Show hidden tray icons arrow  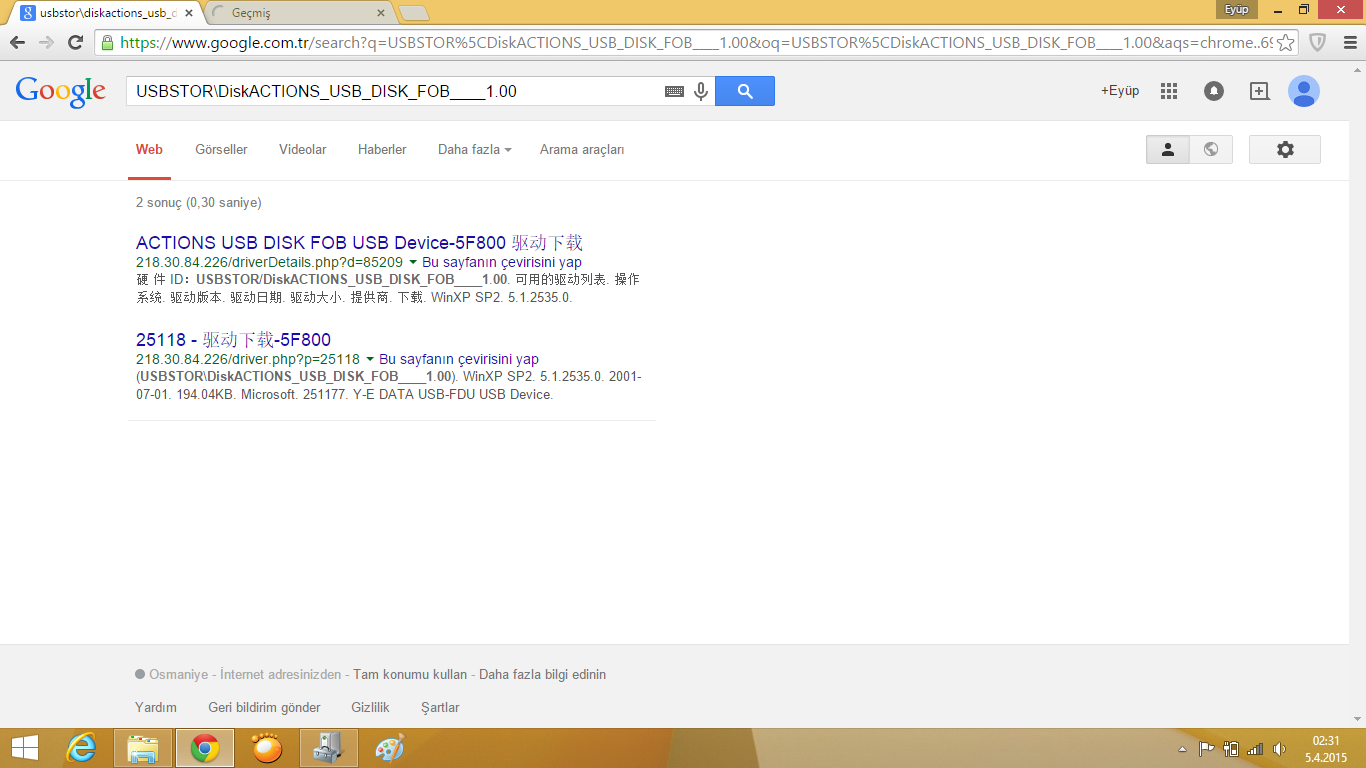[1182, 749]
